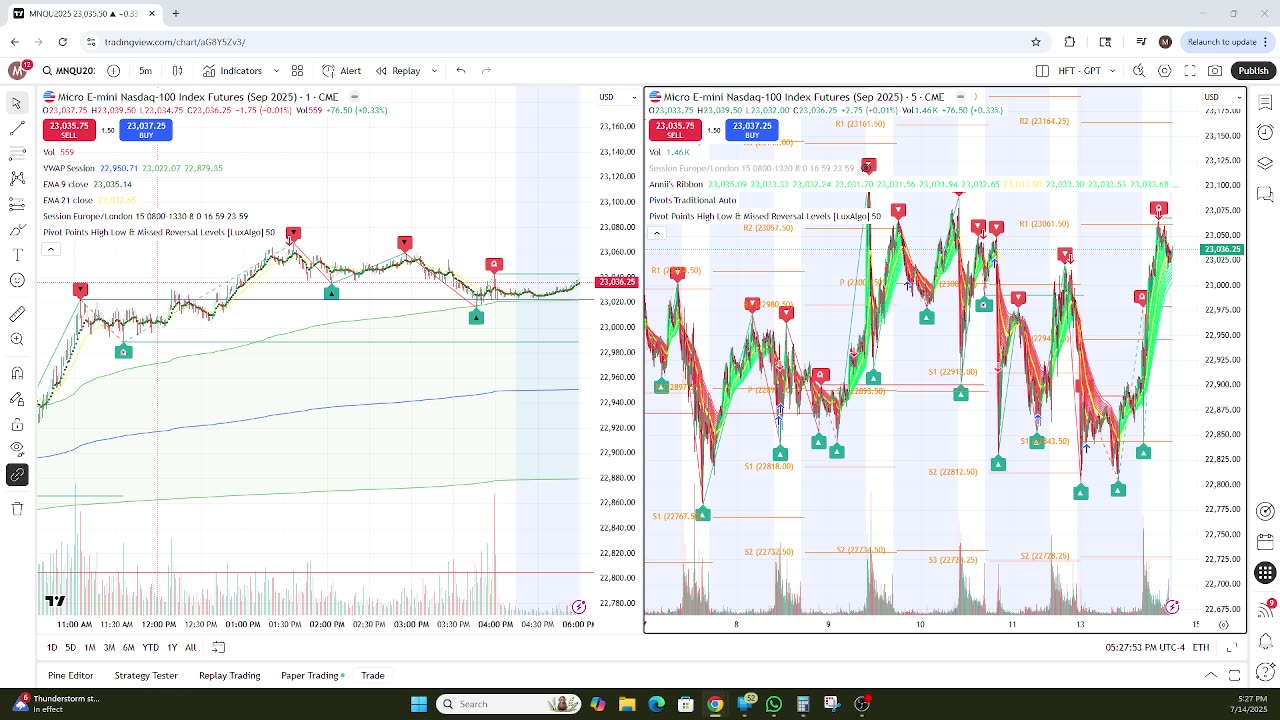This screenshot has height=720, width=1280.
Task: Select the trend line drawing tool
Action: click(17, 128)
